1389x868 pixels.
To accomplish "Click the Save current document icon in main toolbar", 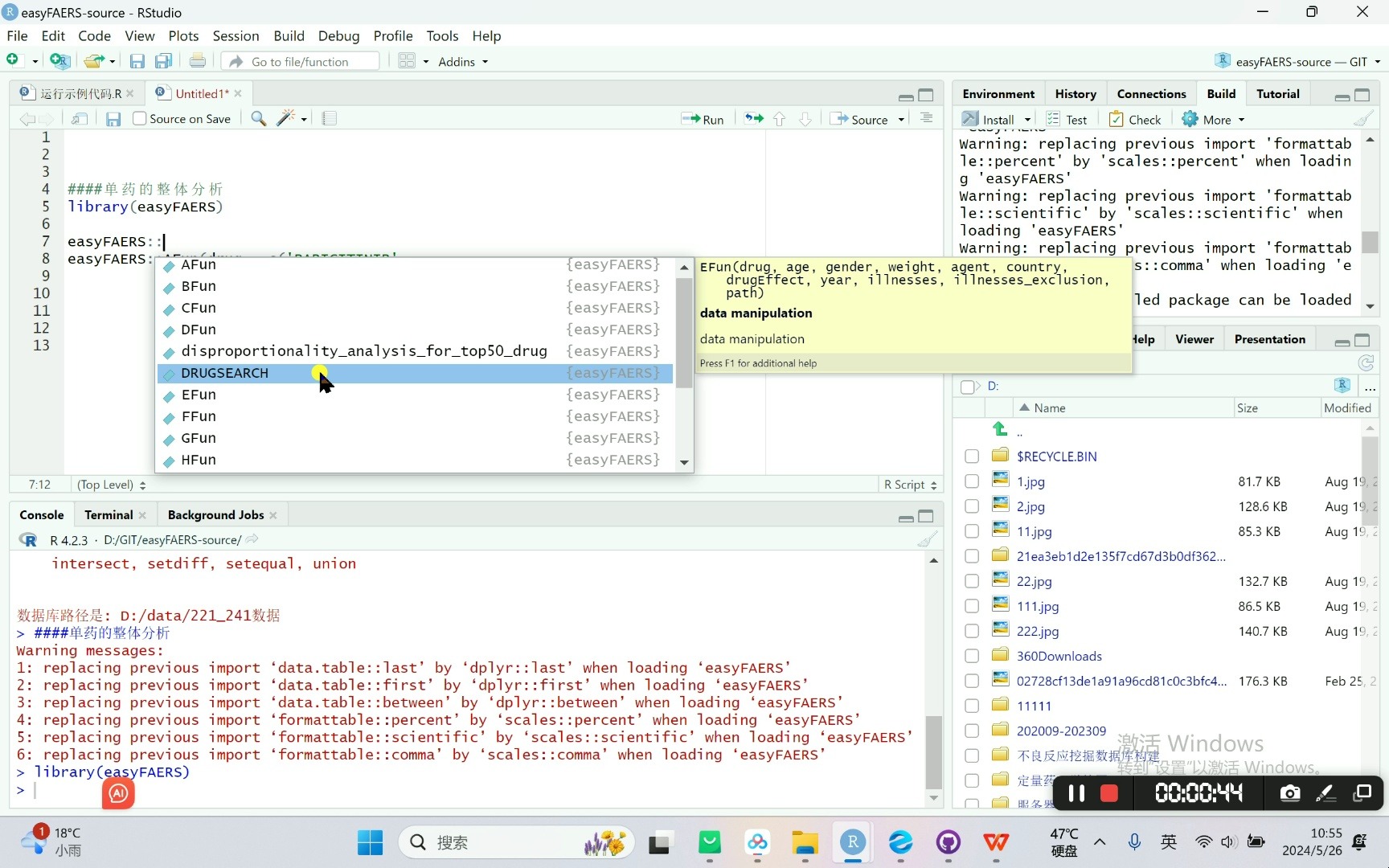I will click(137, 61).
